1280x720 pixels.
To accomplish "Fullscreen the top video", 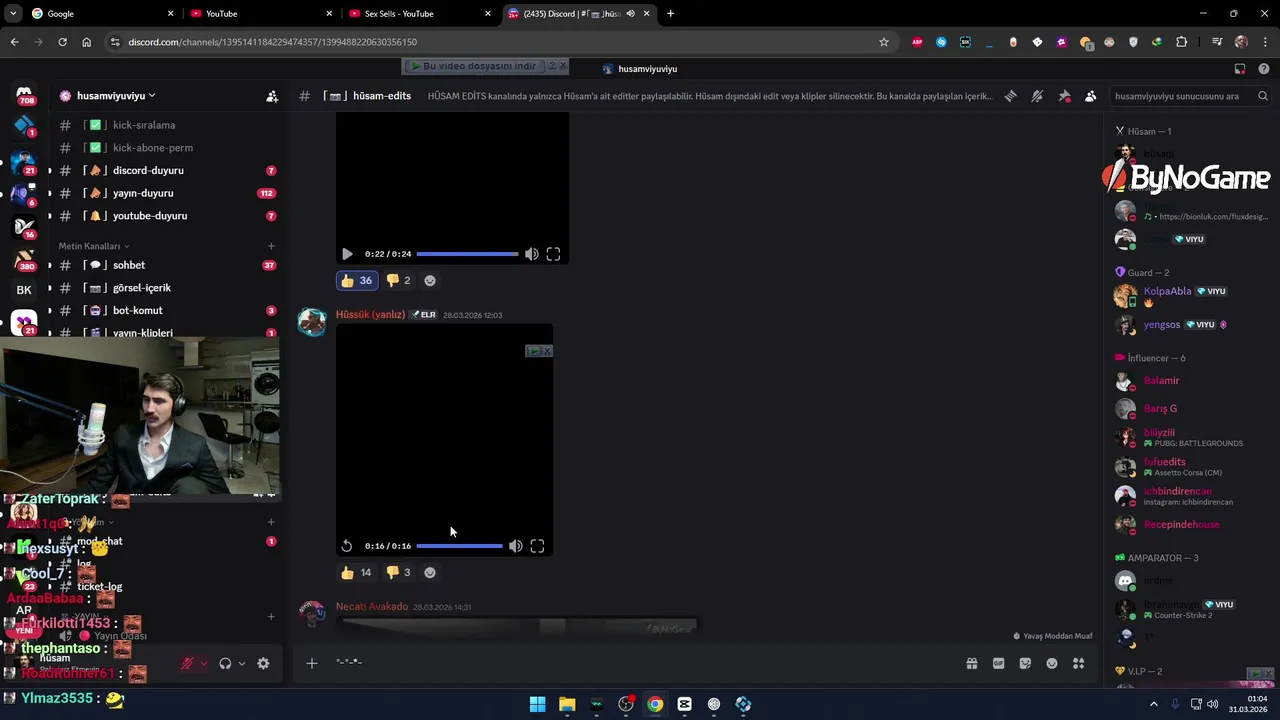I will coord(553,254).
